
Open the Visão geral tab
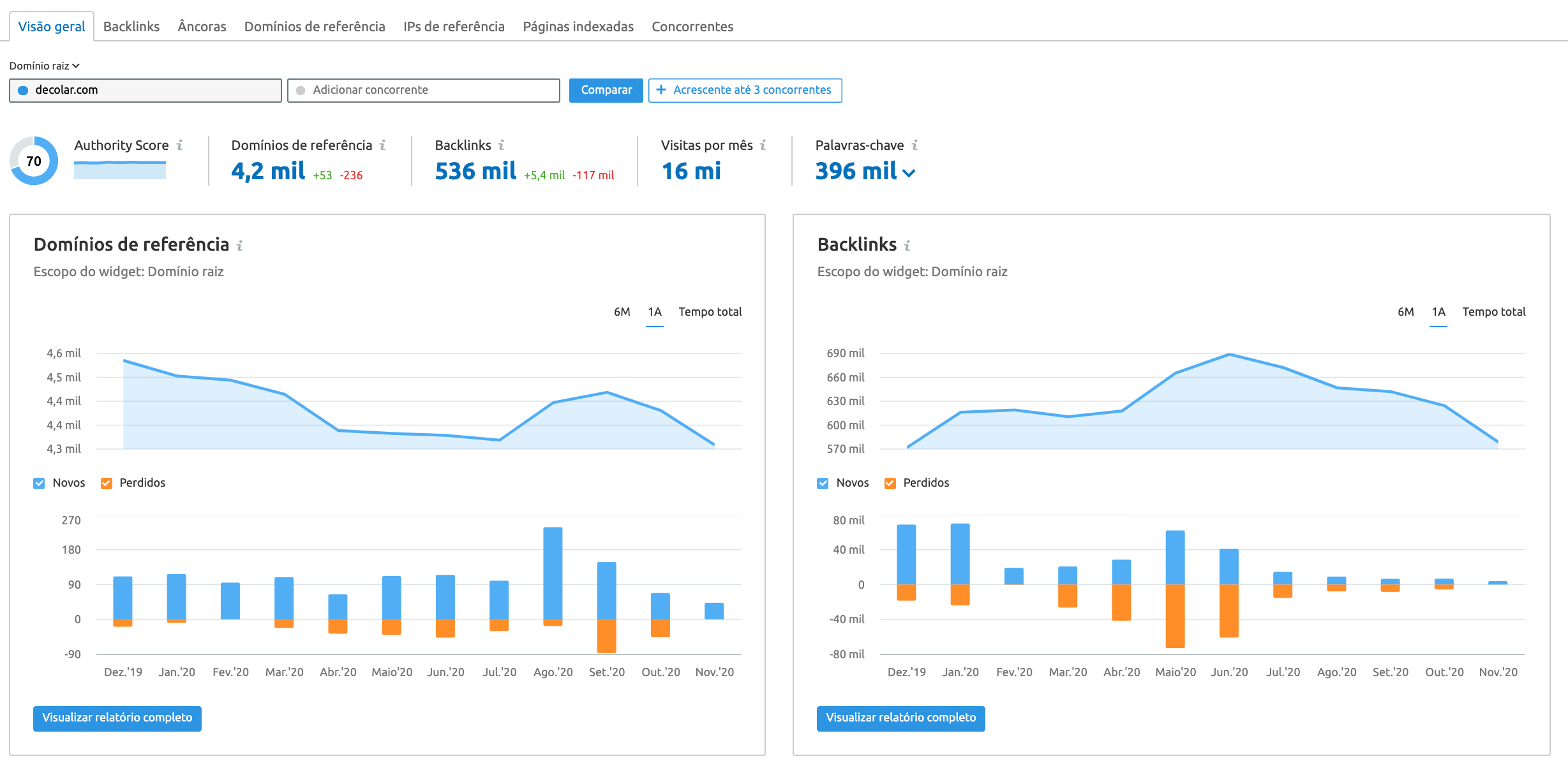[52, 27]
